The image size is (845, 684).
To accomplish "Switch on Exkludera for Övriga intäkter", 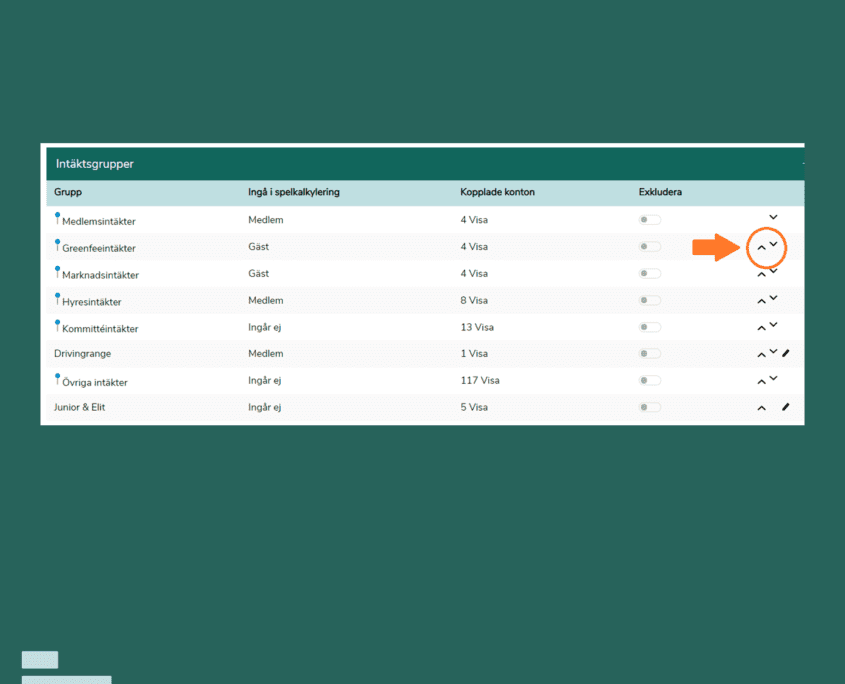I will pos(650,381).
